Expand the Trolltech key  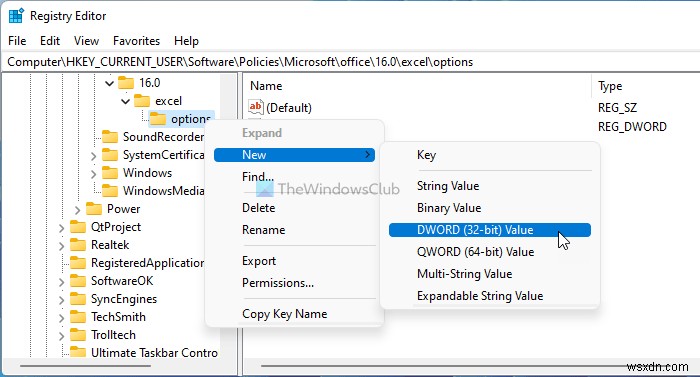point(61,336)
